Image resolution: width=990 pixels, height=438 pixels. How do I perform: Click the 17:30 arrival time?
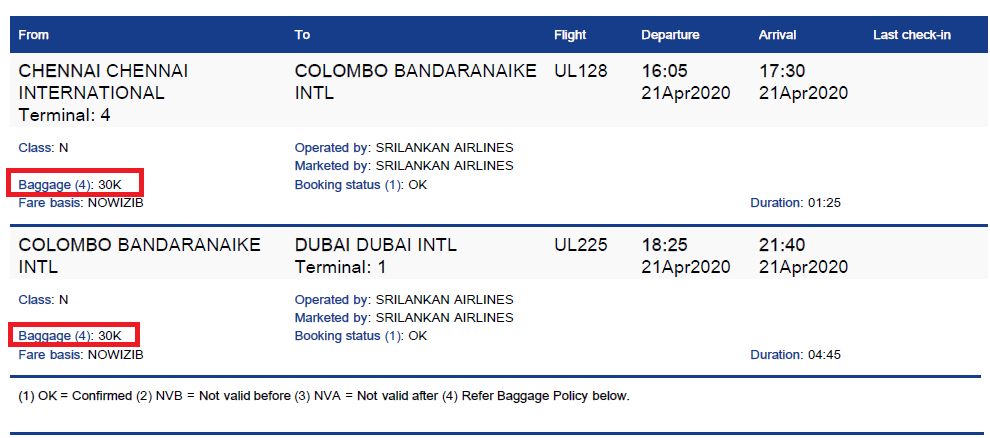pos(783,72)
